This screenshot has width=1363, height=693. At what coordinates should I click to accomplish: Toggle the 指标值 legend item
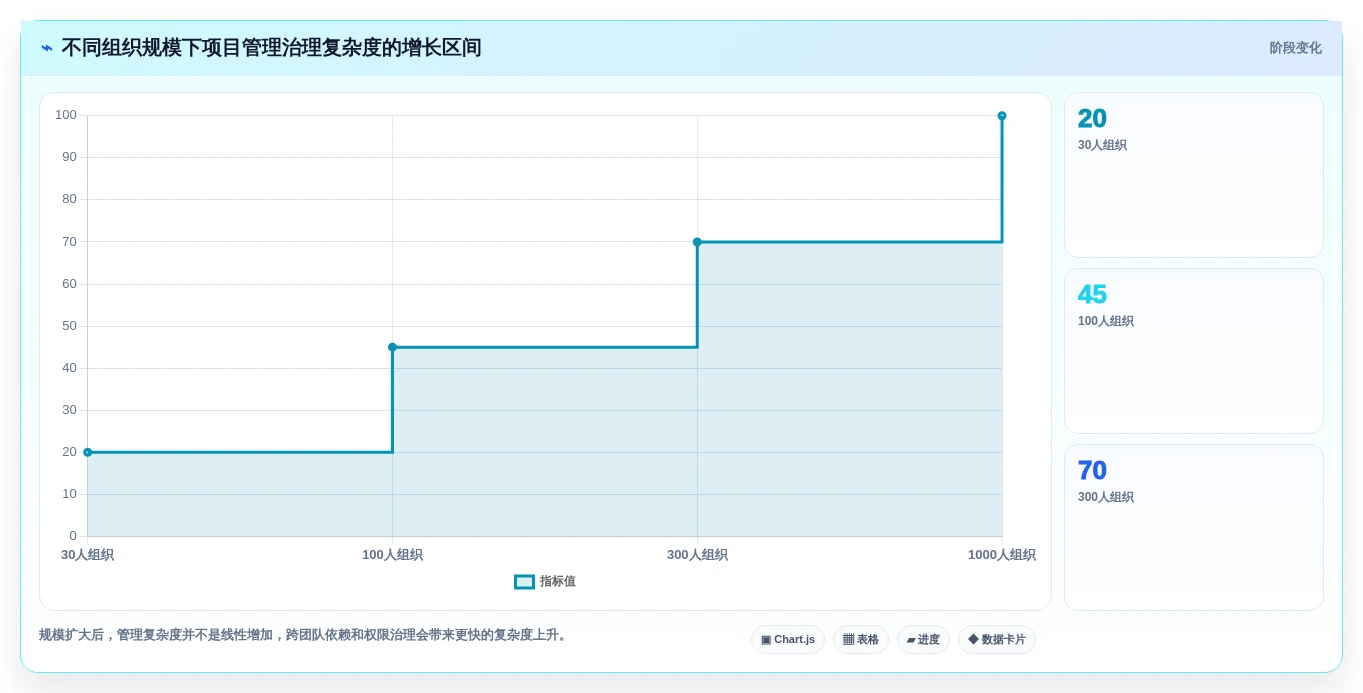545,582
